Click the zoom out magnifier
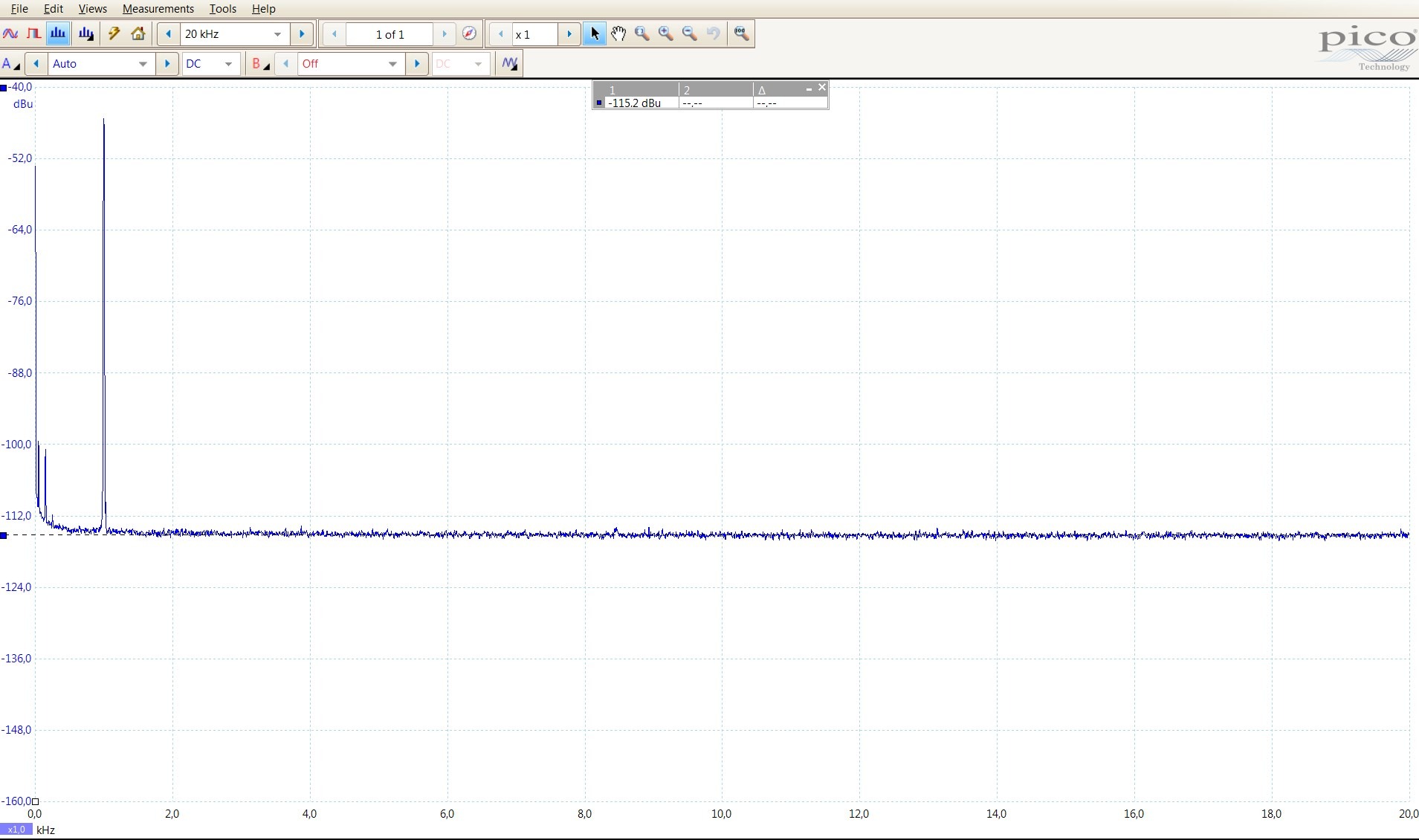Viewport: 1419px width, 840px height. click(690, 34)
